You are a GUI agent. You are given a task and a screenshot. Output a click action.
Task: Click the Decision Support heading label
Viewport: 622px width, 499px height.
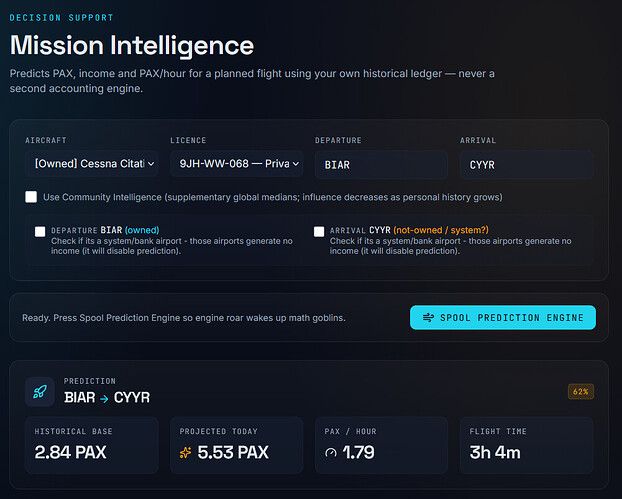click(x=61, y=17)
